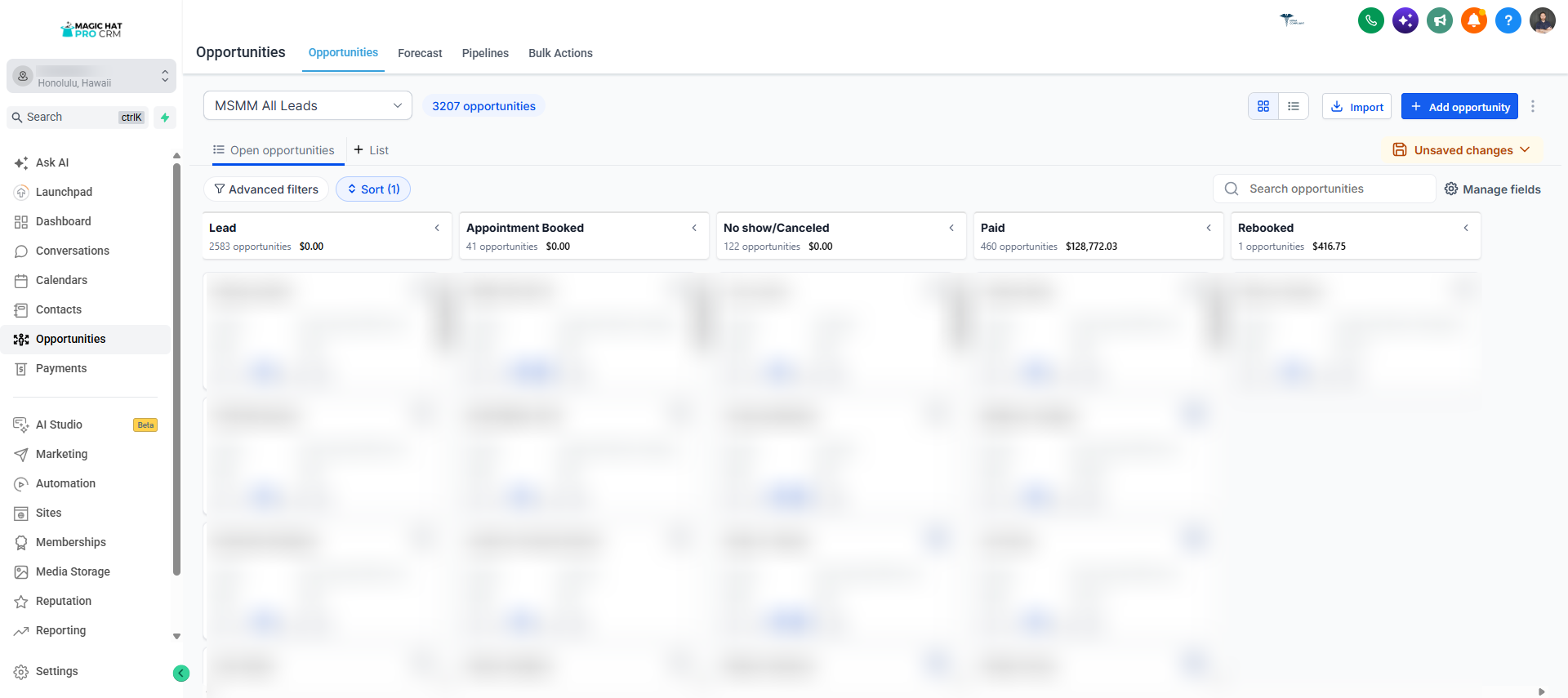Click the blue help question mark icon
The image size is (1568, 698).
coord(1508,20)
